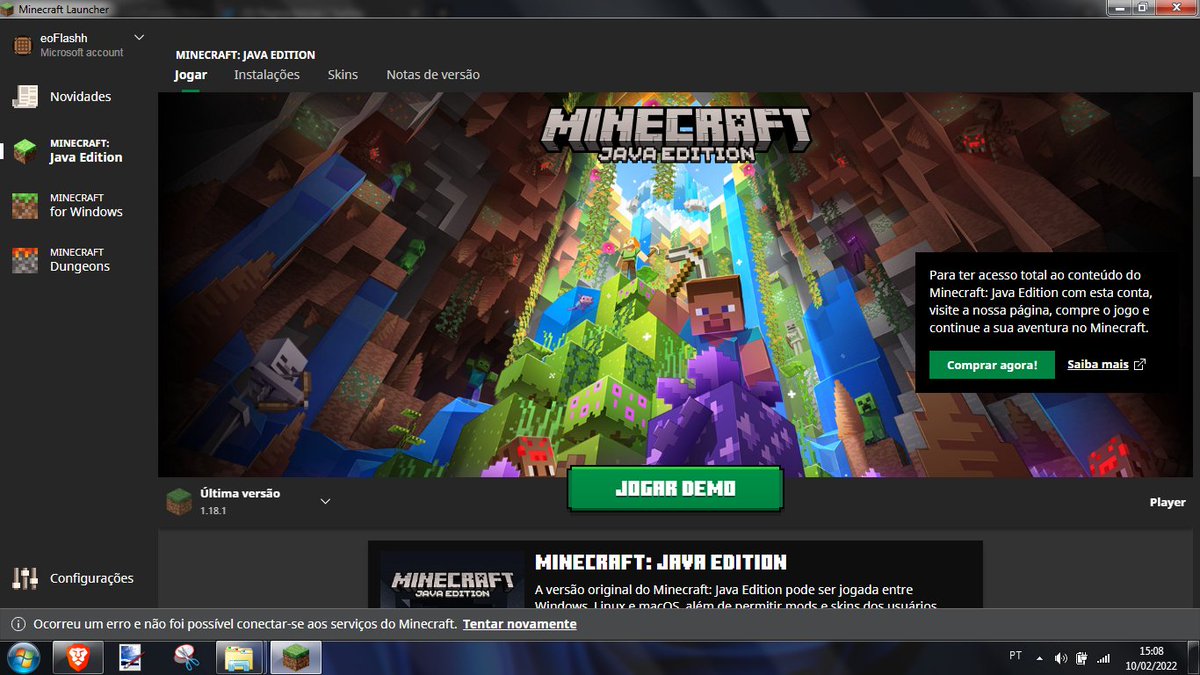Switch to the Jogar tab
Viewport: 1200px width, 675px height.
[x=190, y=75]
